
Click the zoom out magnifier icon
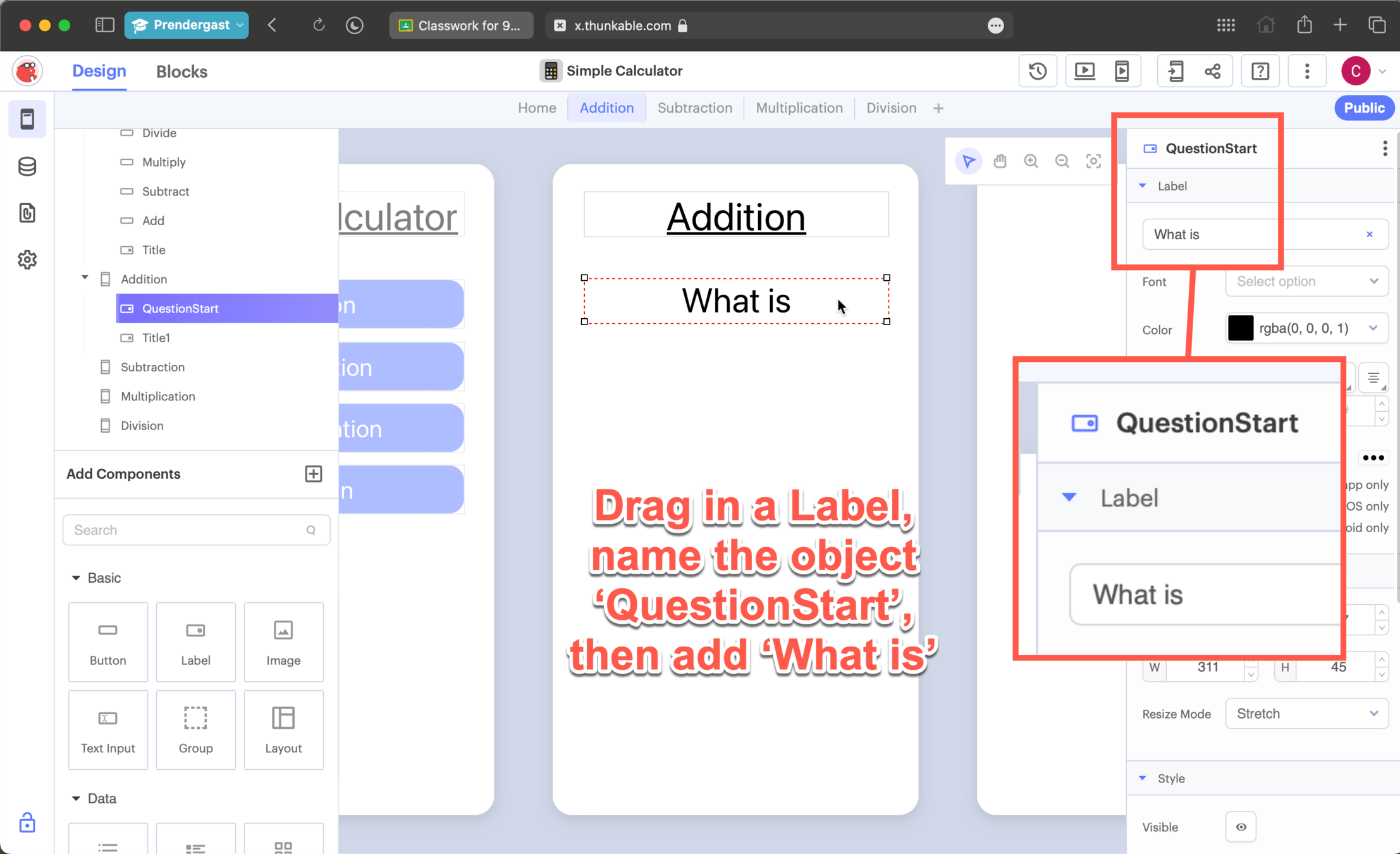click(1062, 161)
